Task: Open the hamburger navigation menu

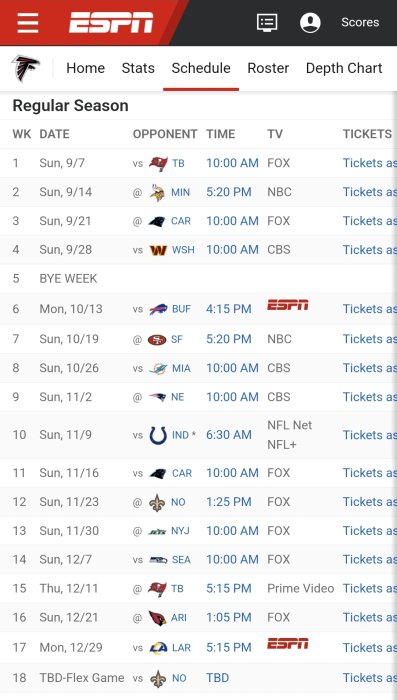Action: tap(28, 22)
